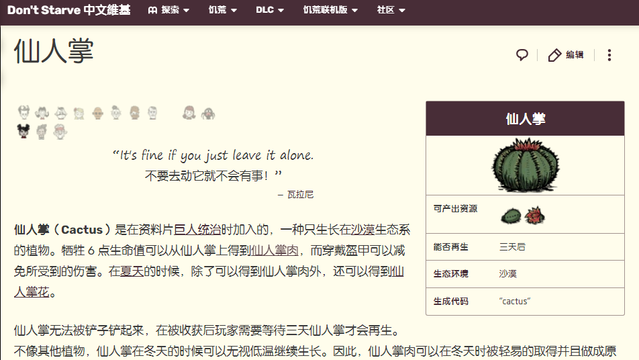Select Wickerbottom's hair-bun portrait icon
Viewport: 639px width, 360px height.
tap(116, 112)
